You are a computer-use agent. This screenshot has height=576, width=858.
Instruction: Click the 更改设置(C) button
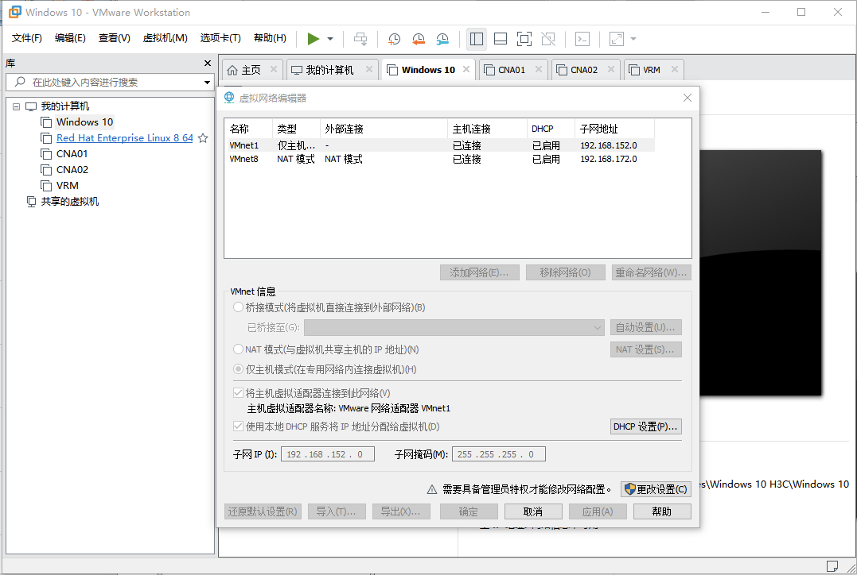(x=656, y=489)
